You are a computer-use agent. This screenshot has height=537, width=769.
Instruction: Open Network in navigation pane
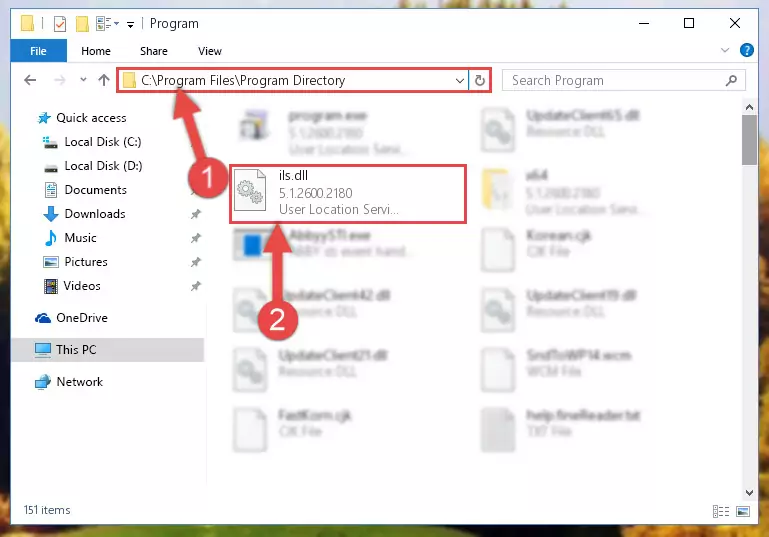point(69,382)
